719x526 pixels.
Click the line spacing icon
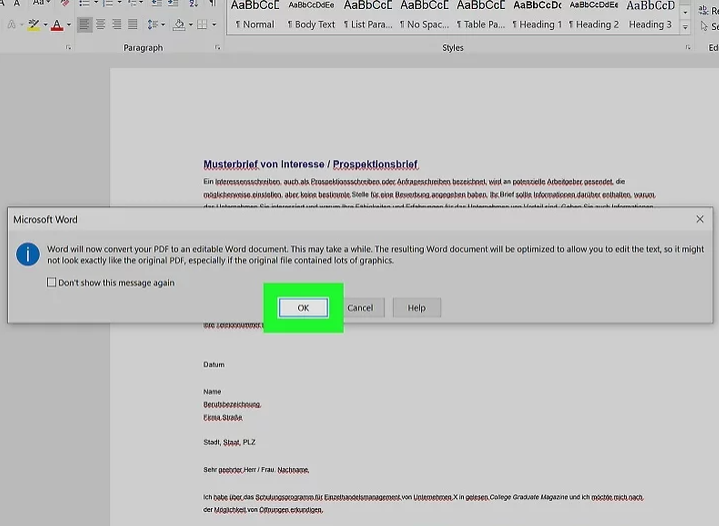pyautogui.click(x=155, y=24)
